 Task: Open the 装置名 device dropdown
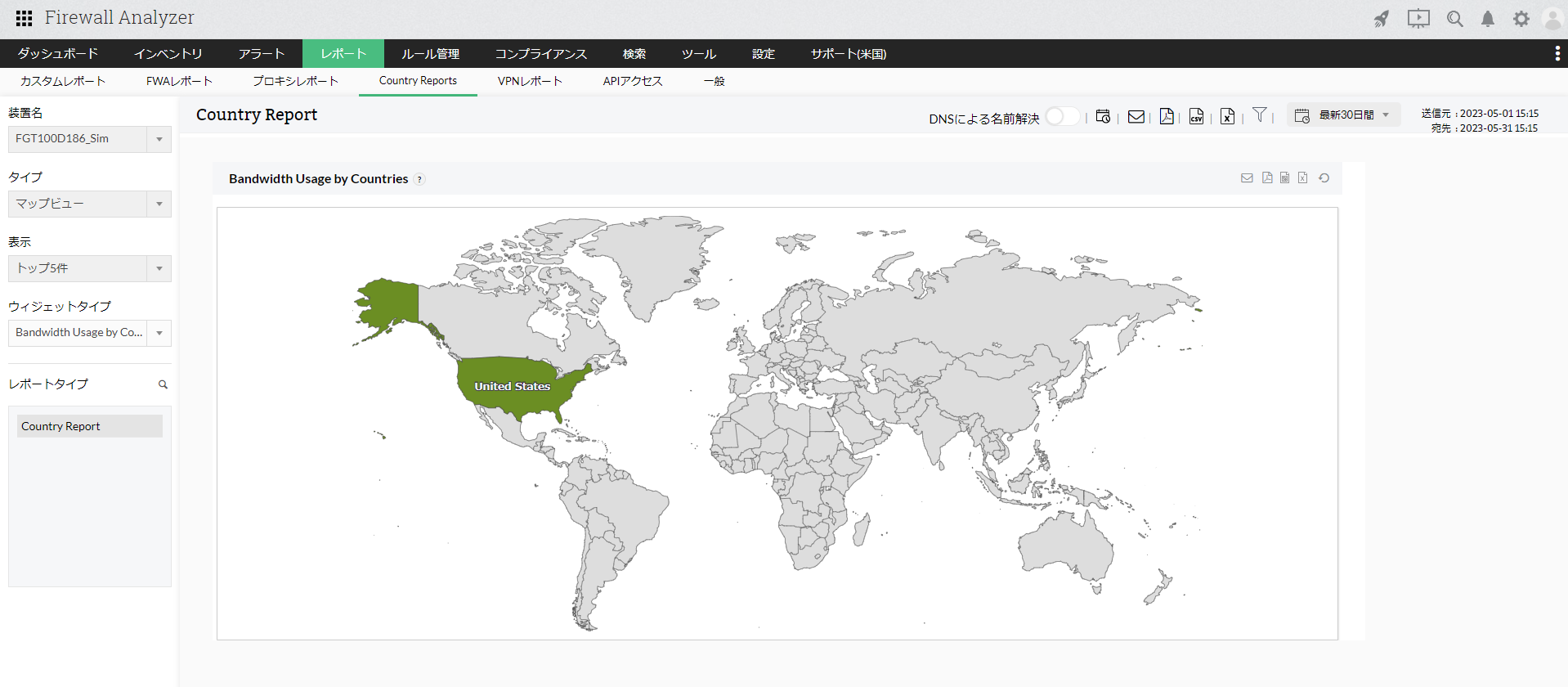click(90, 139)
